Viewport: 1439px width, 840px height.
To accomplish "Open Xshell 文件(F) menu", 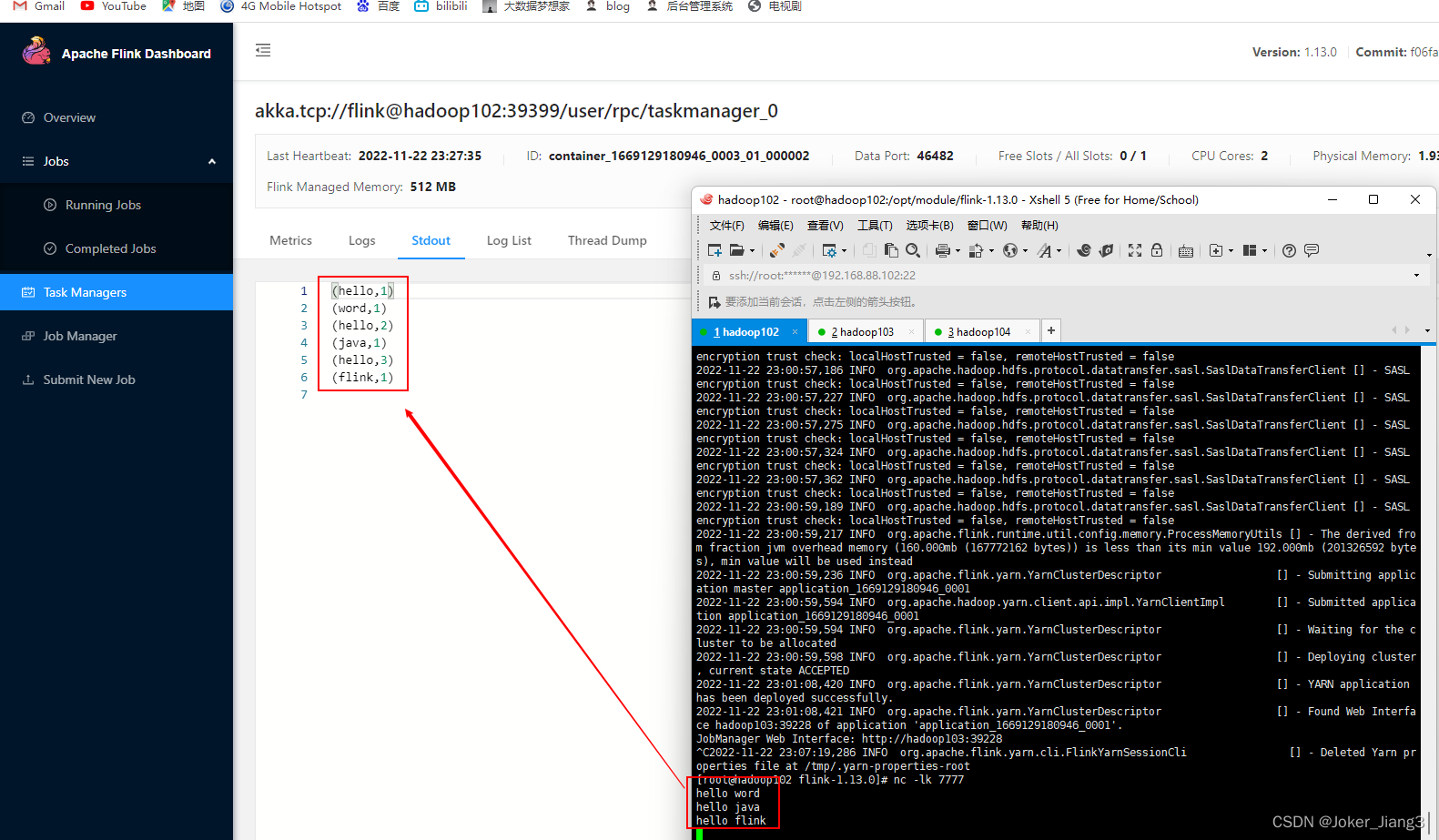I will click(726, 225).
